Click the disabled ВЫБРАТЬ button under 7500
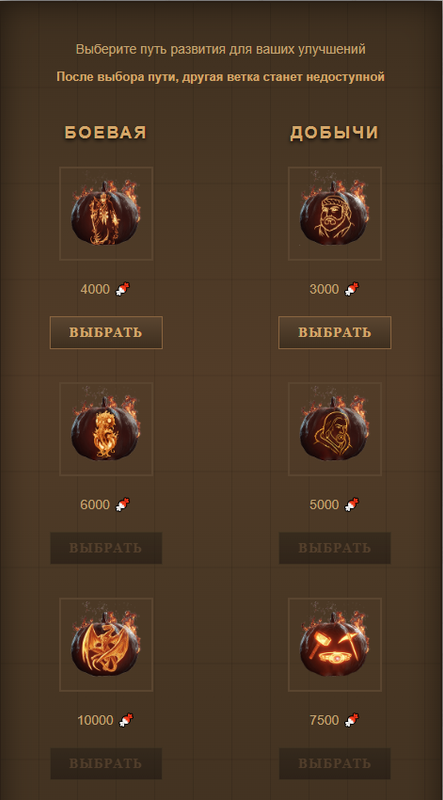The width and height of the screenshot is (443, 800). (x=335, y=764)
